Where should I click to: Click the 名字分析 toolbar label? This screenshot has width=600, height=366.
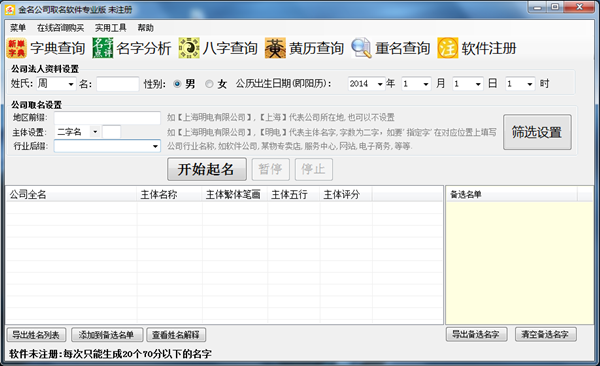(x=143, y=48)
